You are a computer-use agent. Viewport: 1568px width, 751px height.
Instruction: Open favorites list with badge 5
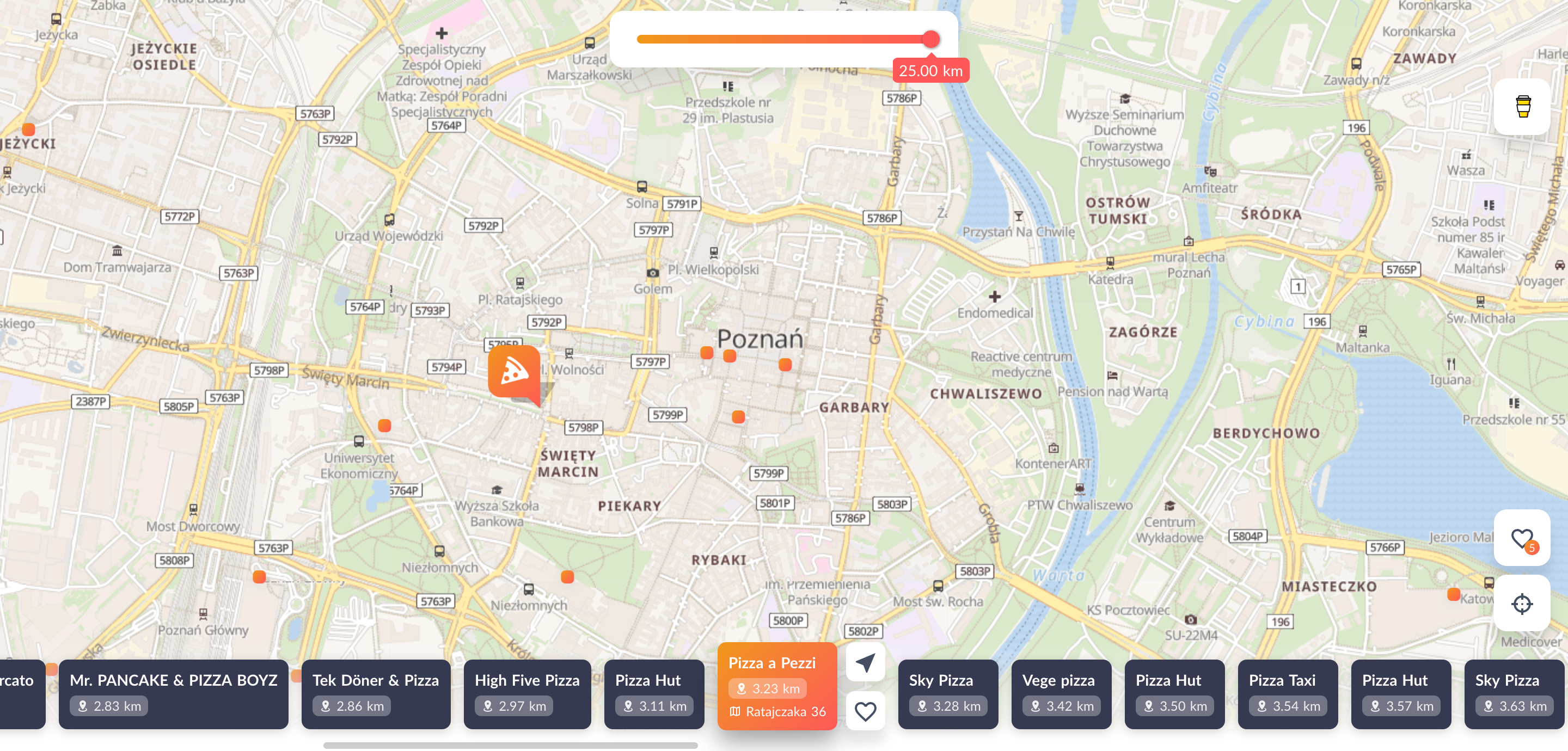click(1522, 538)
